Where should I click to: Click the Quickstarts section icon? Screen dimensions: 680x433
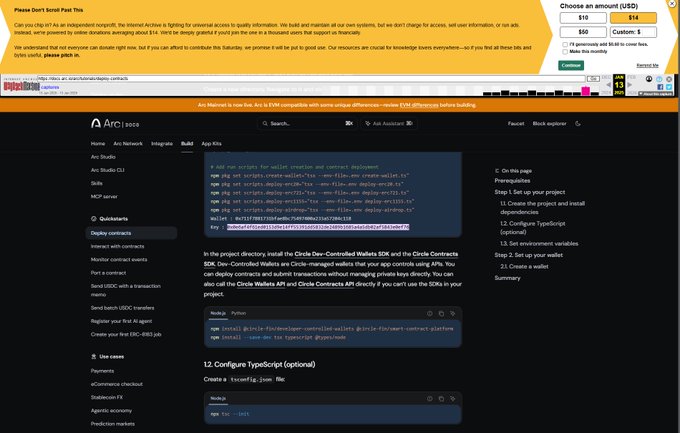click(x=94, y=219)
